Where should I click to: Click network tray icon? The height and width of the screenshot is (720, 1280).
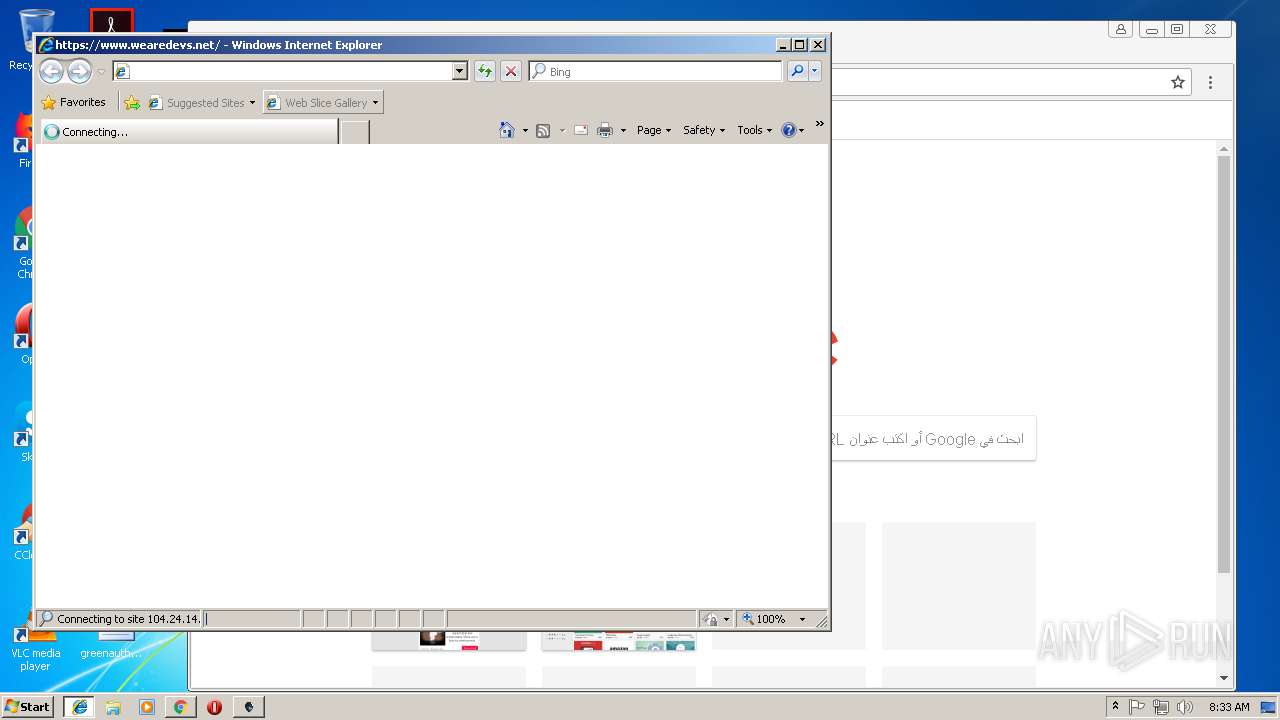(1161, 706)
